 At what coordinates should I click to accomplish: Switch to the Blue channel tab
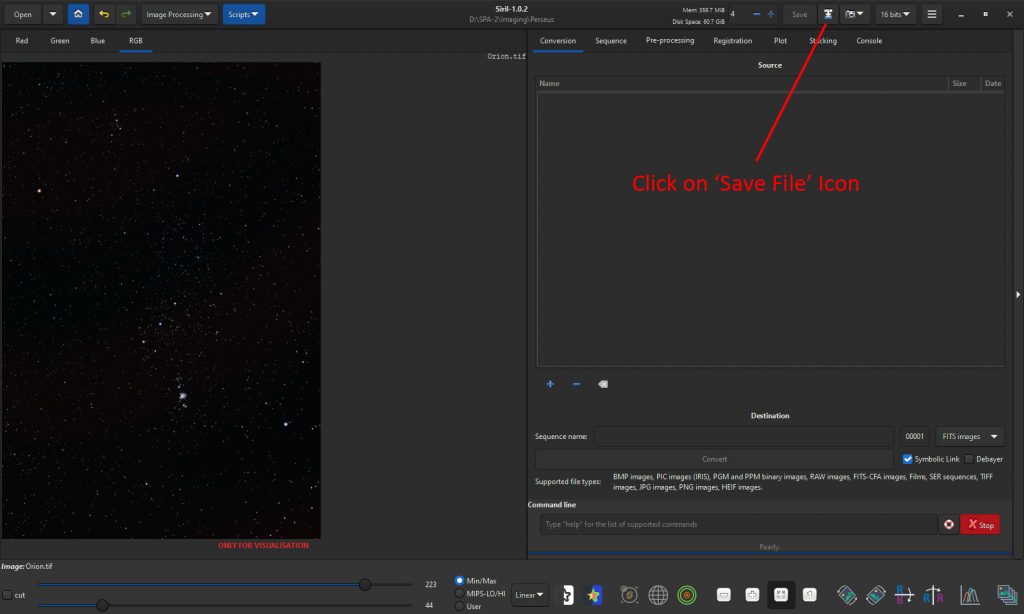pyautogui.click(x=97, y=40)
